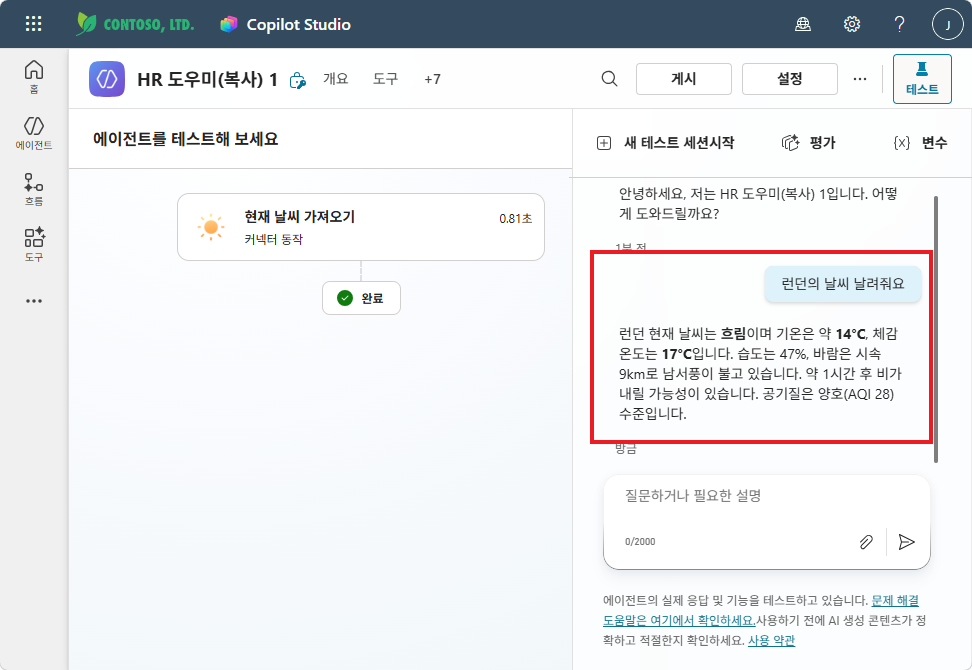Open the environment globe icon
This screenshot has height=670, width=972.
tap(803, 24)
